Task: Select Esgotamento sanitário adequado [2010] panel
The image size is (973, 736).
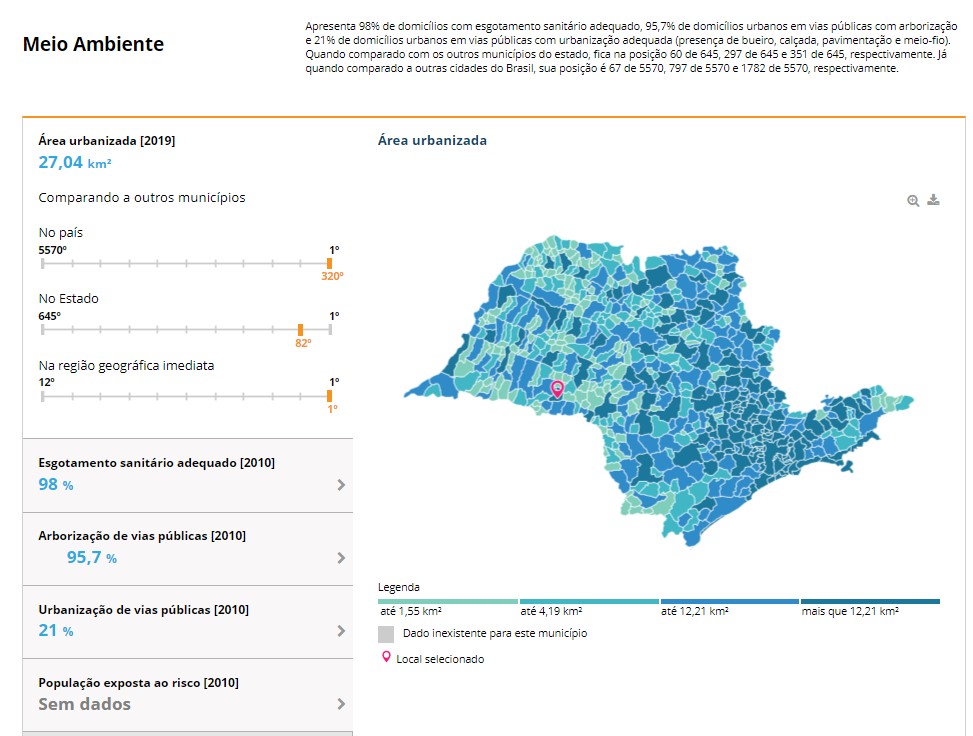Action: (188, 476)
